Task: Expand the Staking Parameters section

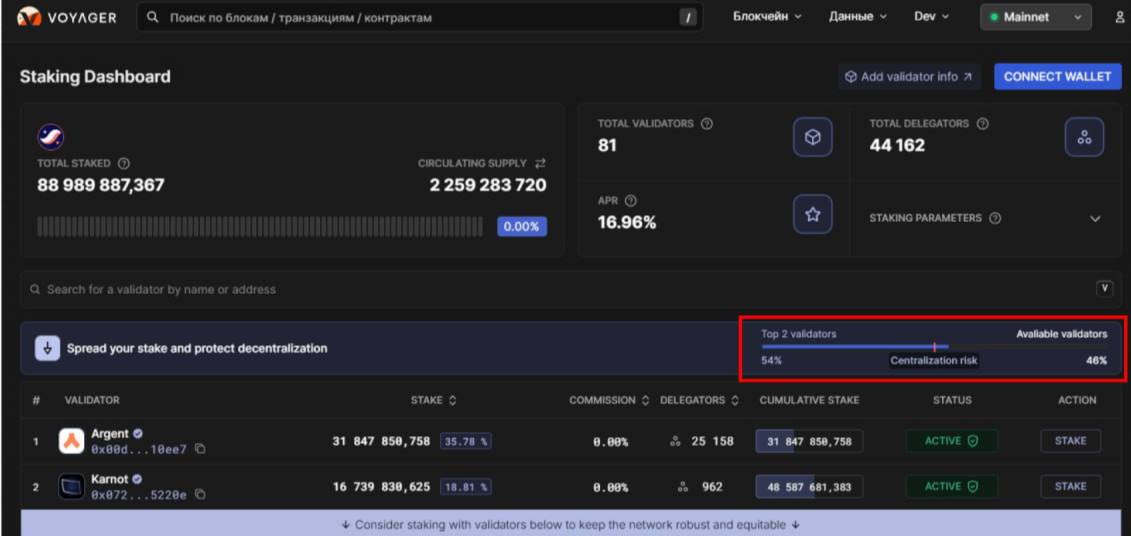Action: pos(1095,219)
